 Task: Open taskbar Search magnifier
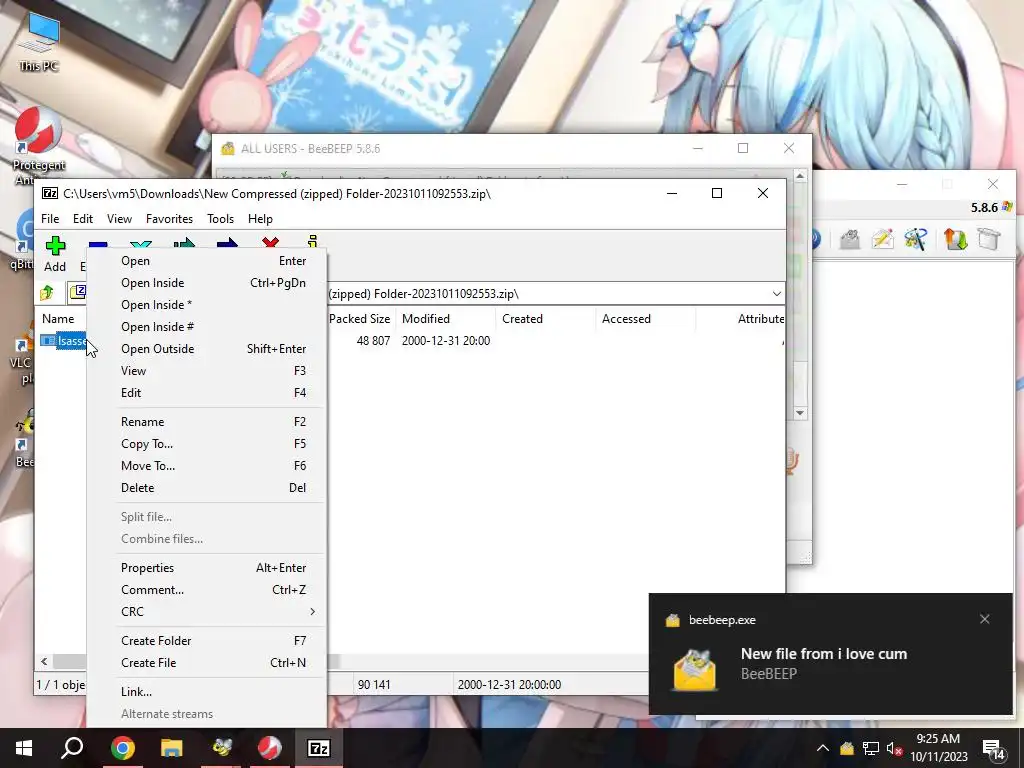pos(72,748)
